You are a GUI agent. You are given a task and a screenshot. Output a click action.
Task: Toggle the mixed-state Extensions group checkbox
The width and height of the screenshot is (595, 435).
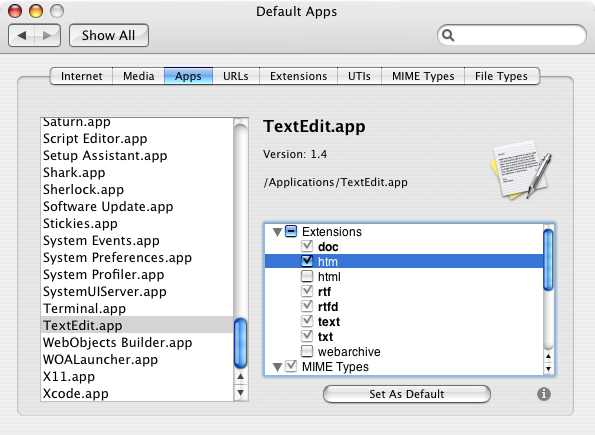[x=291, y=231]
